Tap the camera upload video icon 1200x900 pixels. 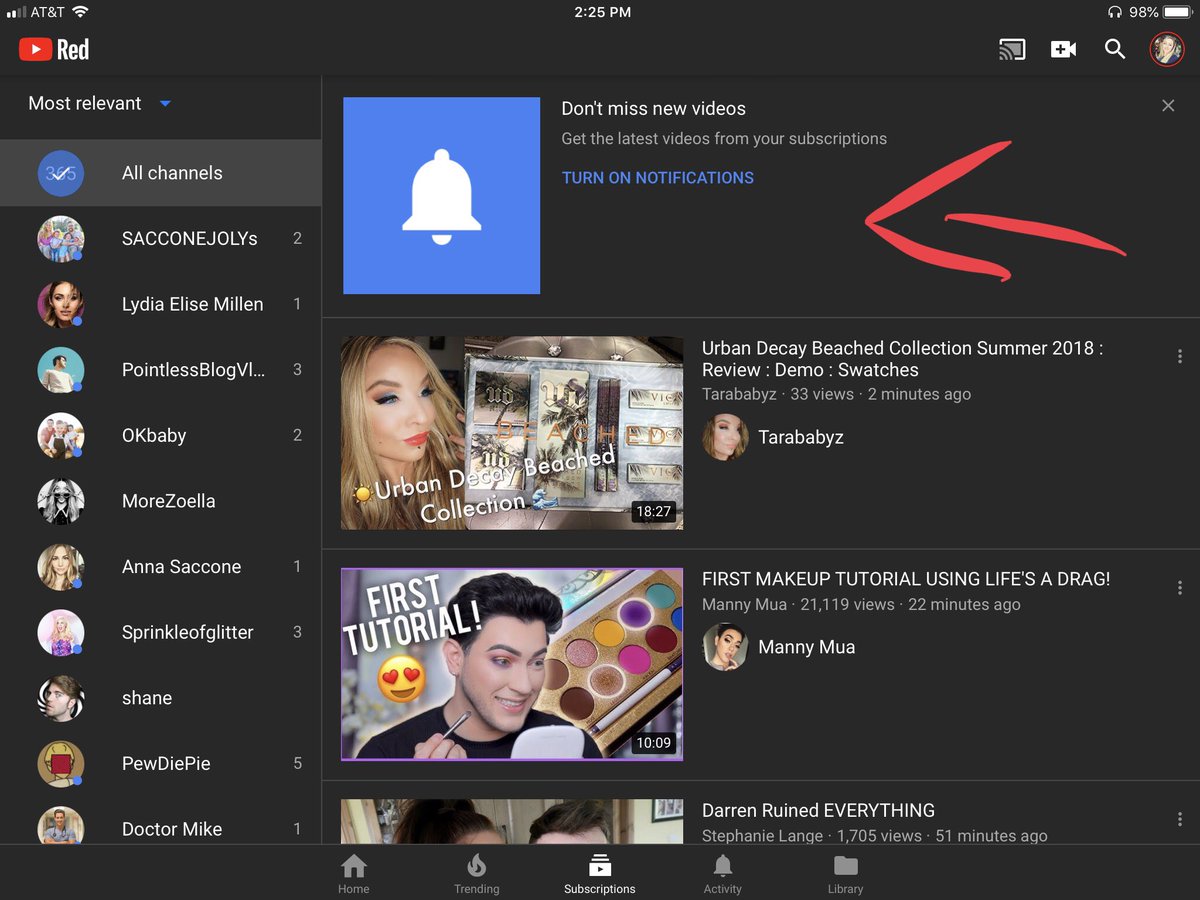[x=1063, y=49]
